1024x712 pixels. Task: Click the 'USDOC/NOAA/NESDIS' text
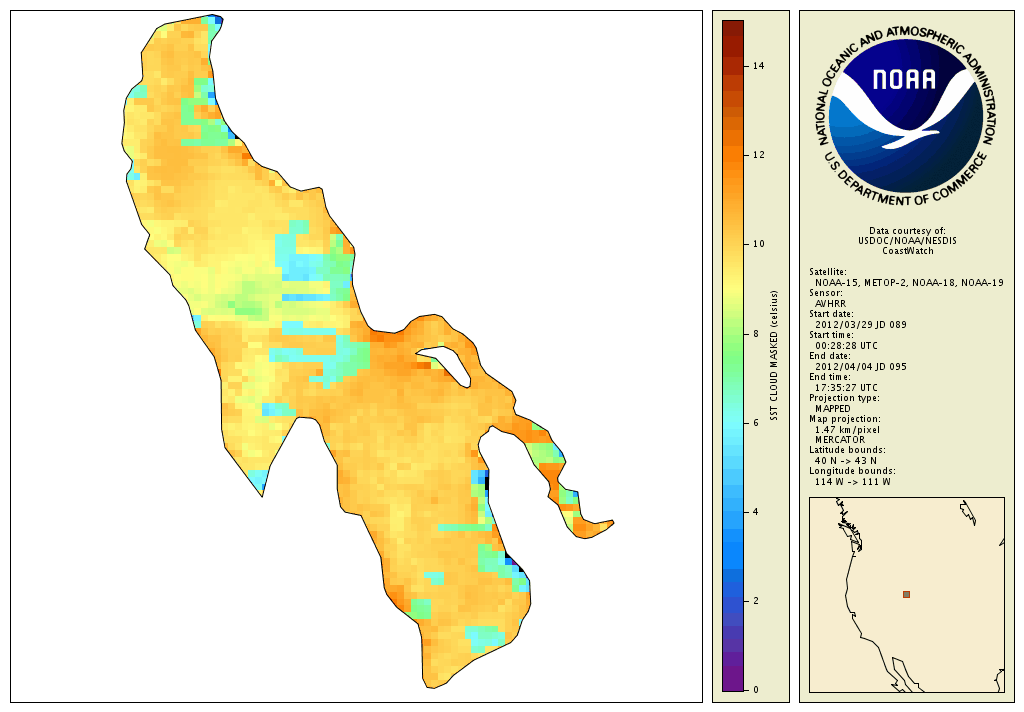(x=907, y=241)
